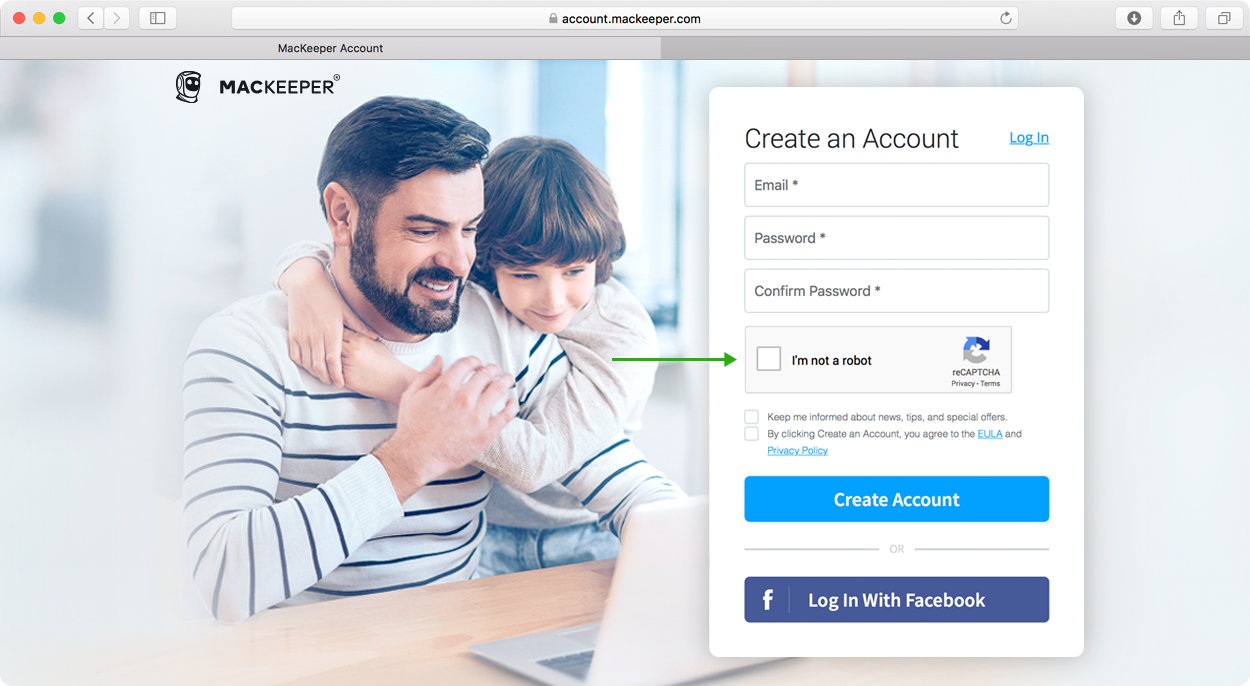Screen dimensions: 1250x686
Task: Enable news, tips, and special offers
Action: point(751,417)
